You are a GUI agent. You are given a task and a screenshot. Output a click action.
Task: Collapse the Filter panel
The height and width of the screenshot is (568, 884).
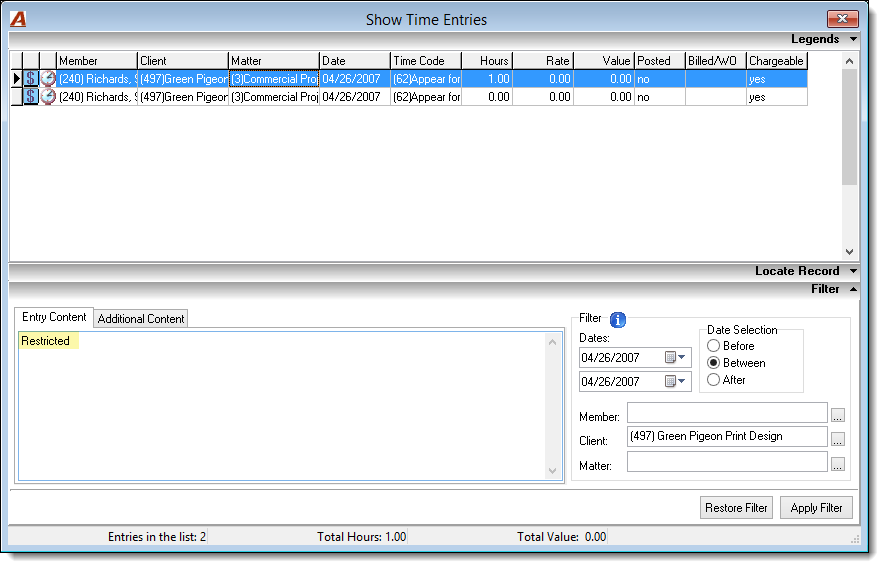[x=853, y=289]
